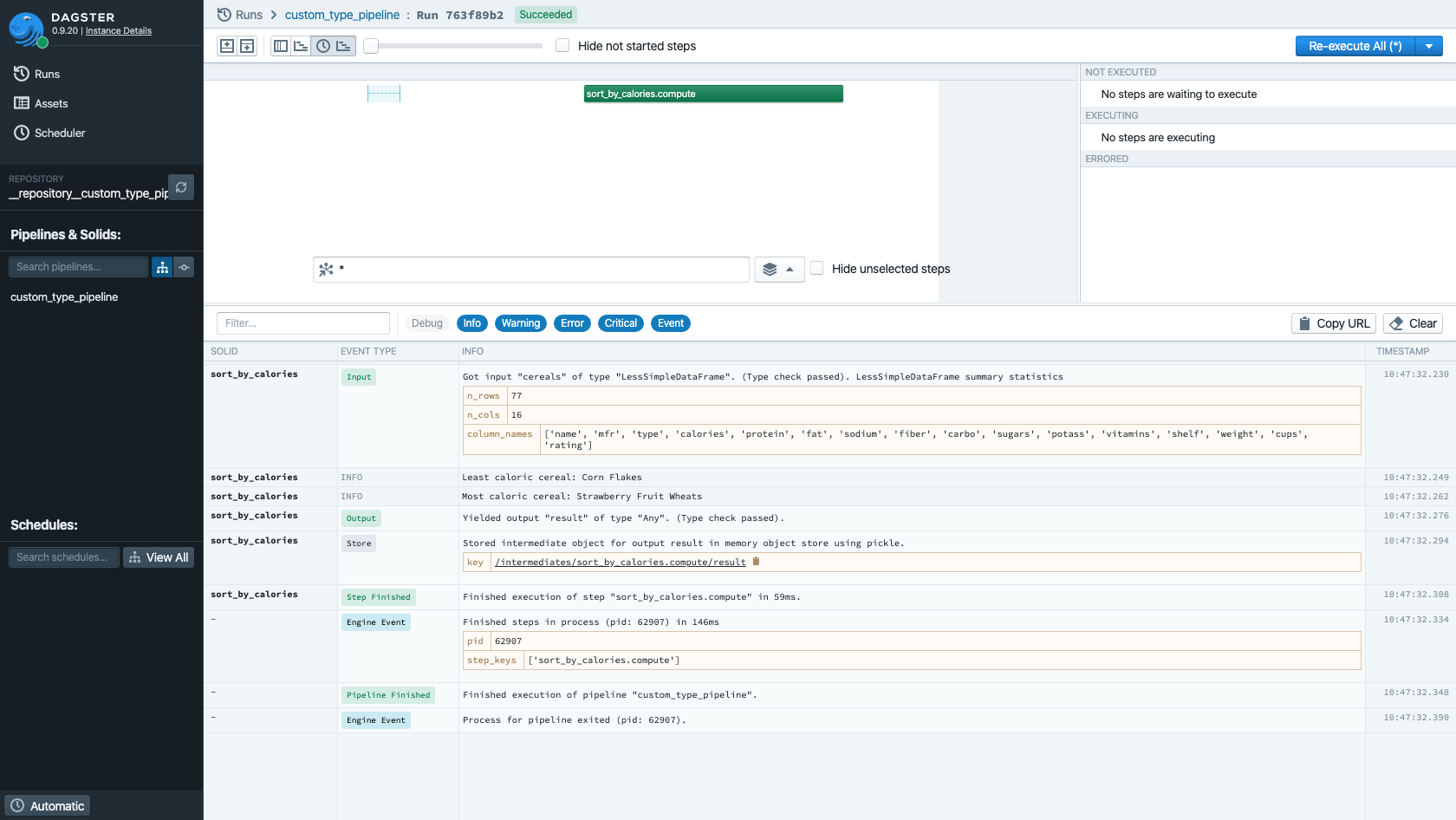Toggle the Event log level filter
1456x820 pixels.
tap(670, 323)
